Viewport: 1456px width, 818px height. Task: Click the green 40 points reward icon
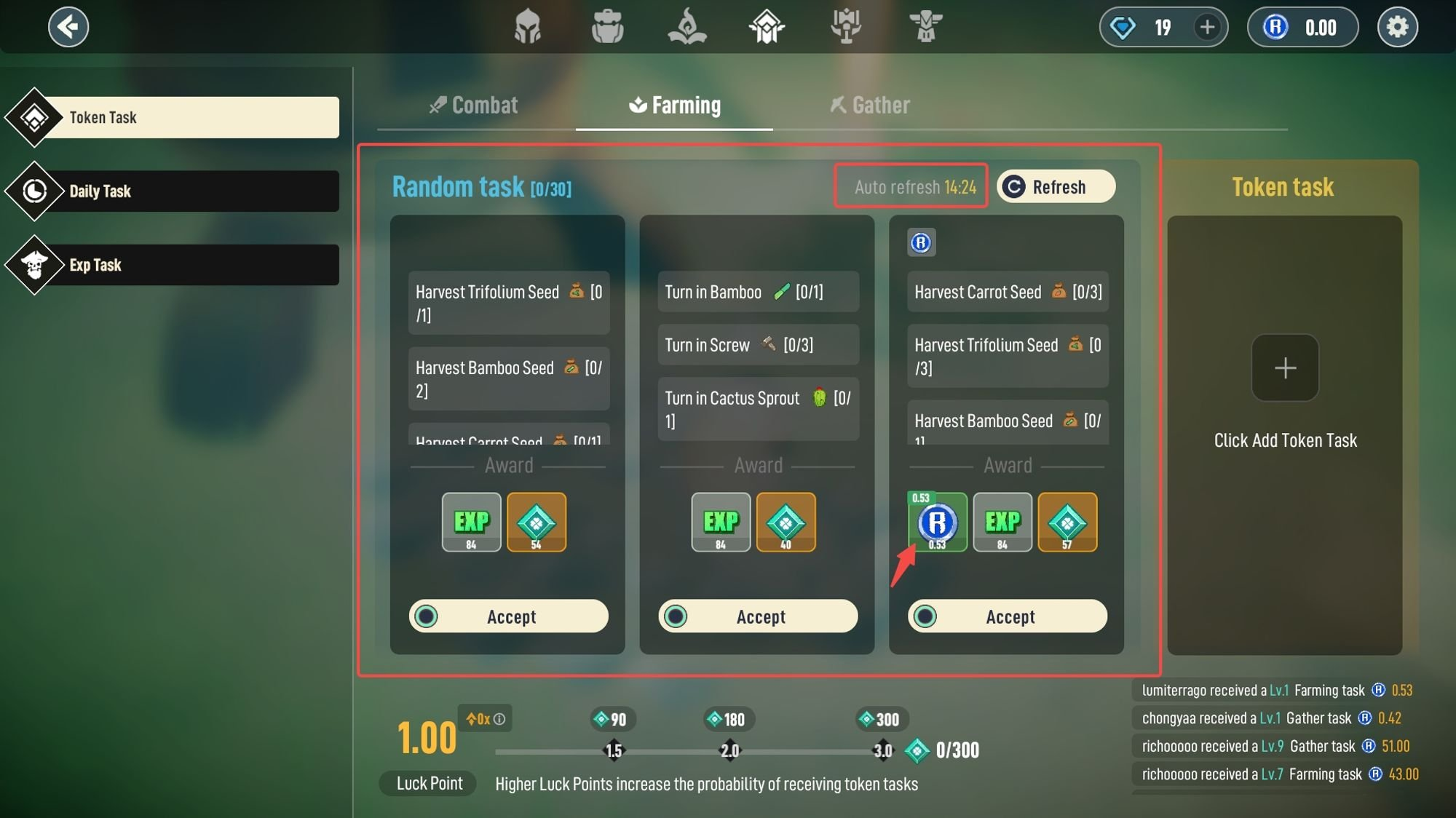[786, 522]
